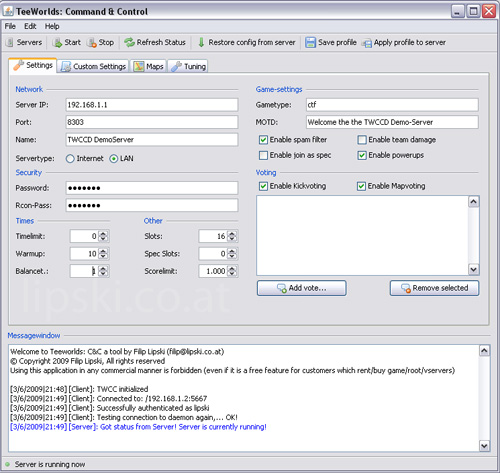The width and height of the screenshot is (500, 473).
Task: Select the LAN servertype radio
Action: click(x=114, y=159)
